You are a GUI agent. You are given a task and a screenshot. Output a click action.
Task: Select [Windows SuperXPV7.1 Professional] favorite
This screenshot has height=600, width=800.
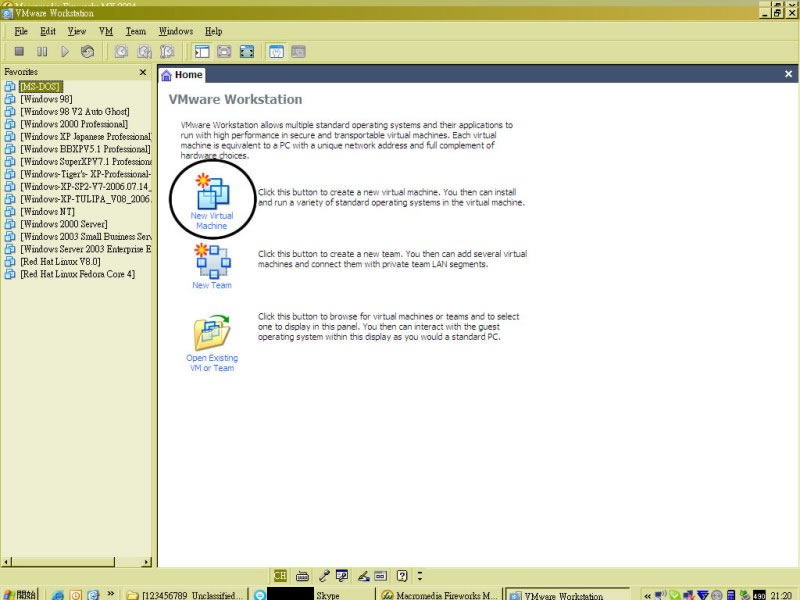pyautogui.click(x=85, y=162)
